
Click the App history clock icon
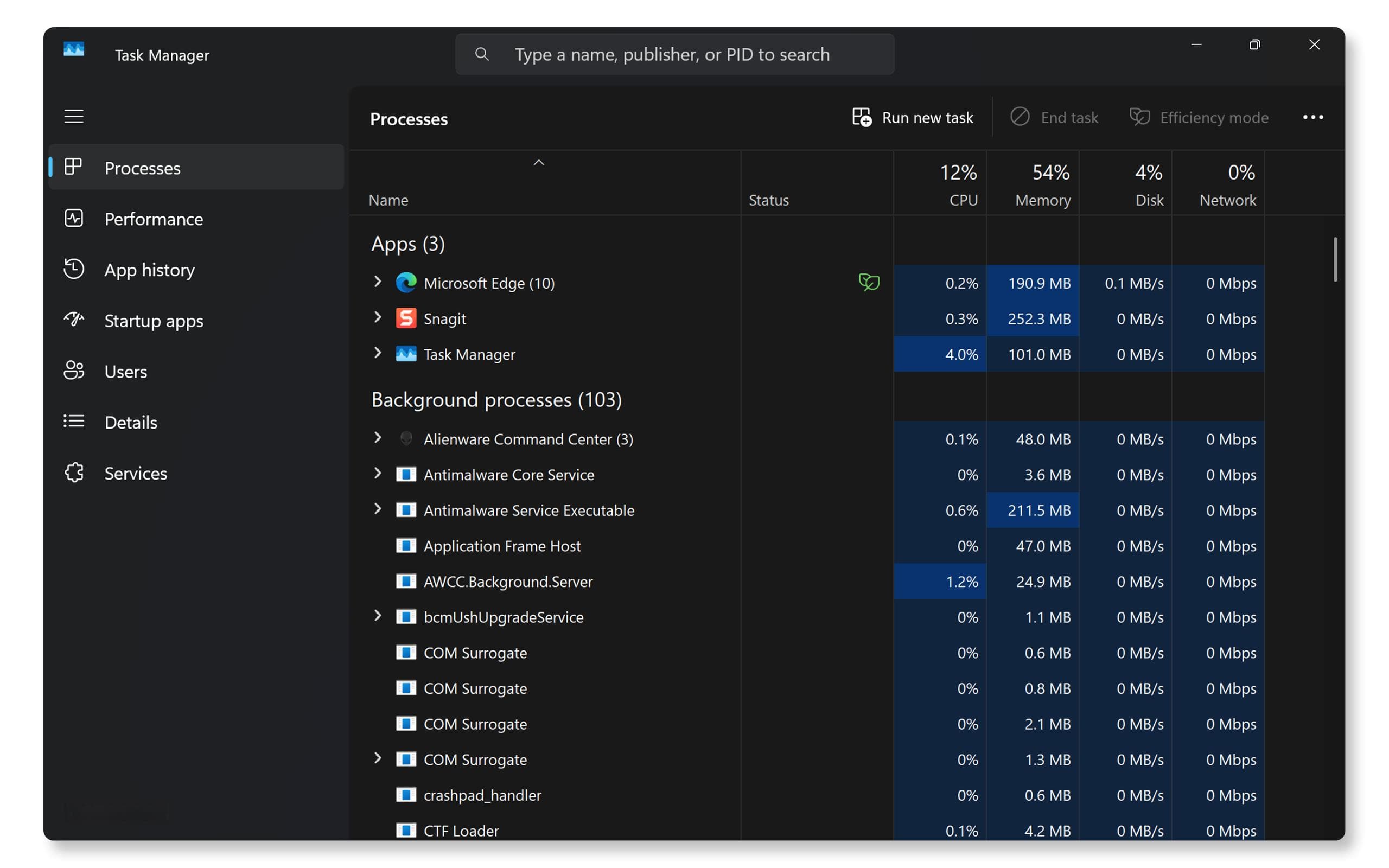[73, 269]
